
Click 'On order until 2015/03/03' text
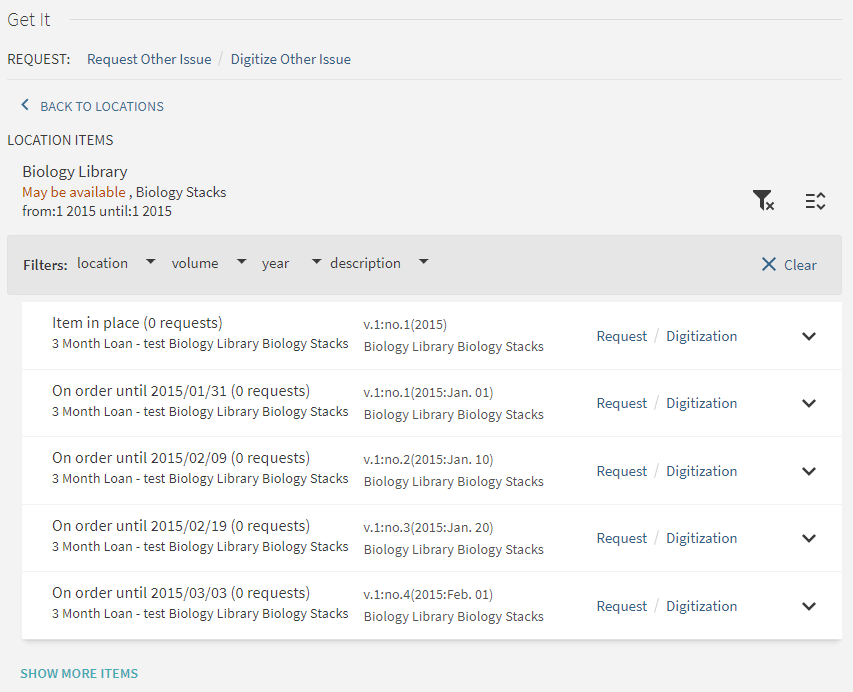(x=139, y=593)
